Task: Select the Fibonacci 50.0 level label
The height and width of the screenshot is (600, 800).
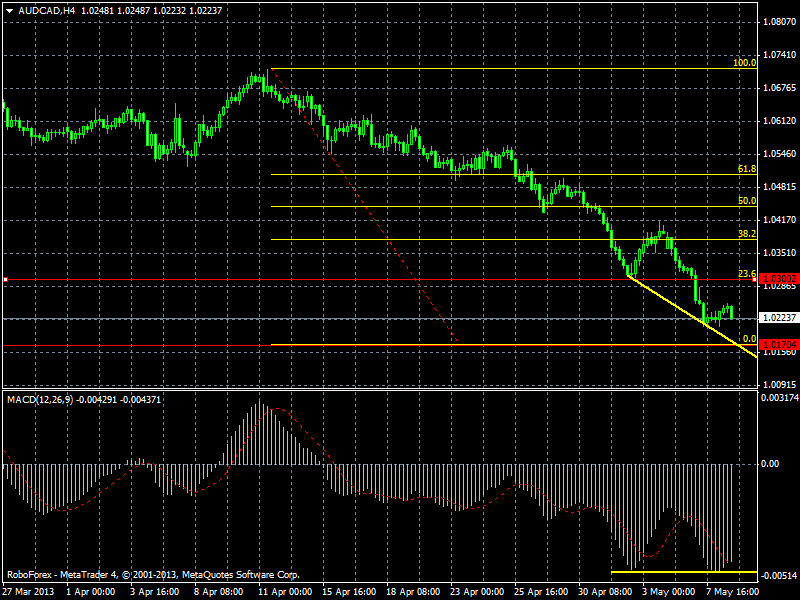Action: tap(747, 201)
